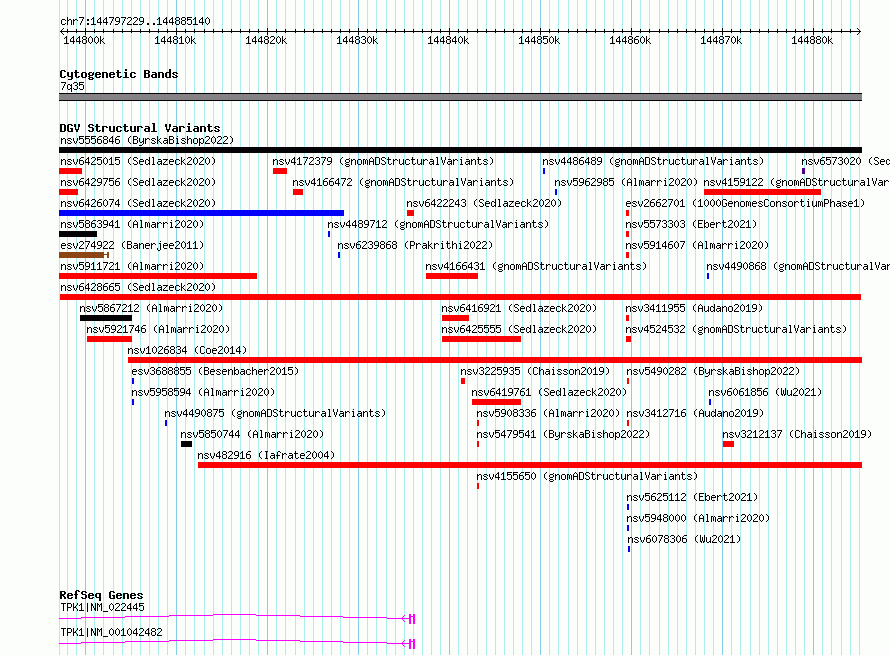The image size is (890, 655).
Task: Open TPK1|NM_022445 RefSeq gene label
Action: click(x=103, y=607)
